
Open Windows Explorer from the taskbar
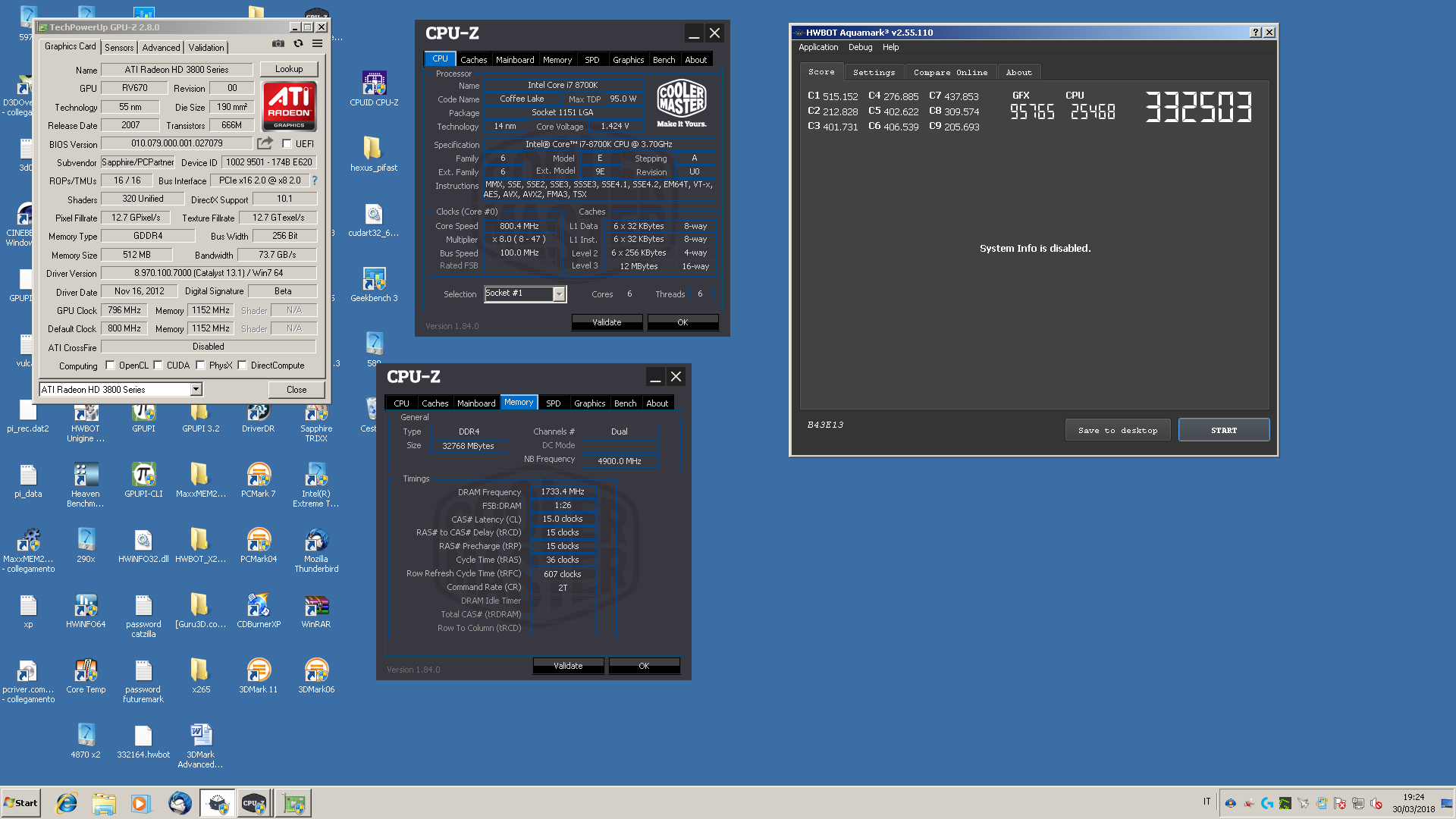(x=104, y=803)
